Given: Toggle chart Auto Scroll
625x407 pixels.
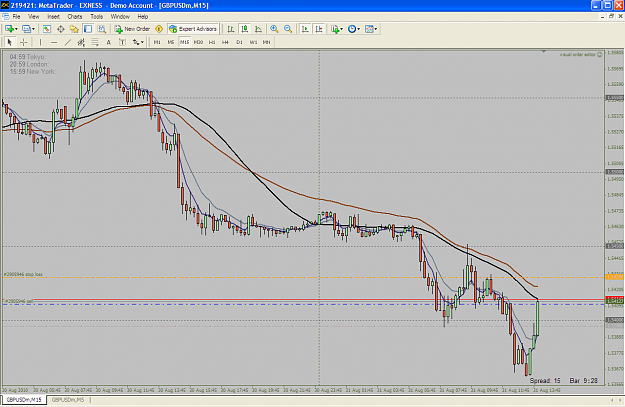Looking at the screenshot, I should tap(305, 29).
